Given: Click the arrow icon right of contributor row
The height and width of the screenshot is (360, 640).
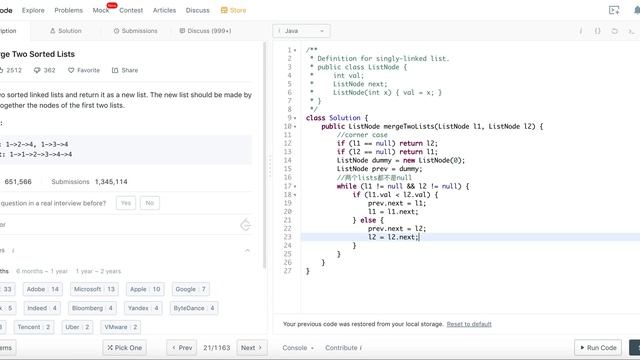Looking at the screenshot, I should (x=245, y=224).
